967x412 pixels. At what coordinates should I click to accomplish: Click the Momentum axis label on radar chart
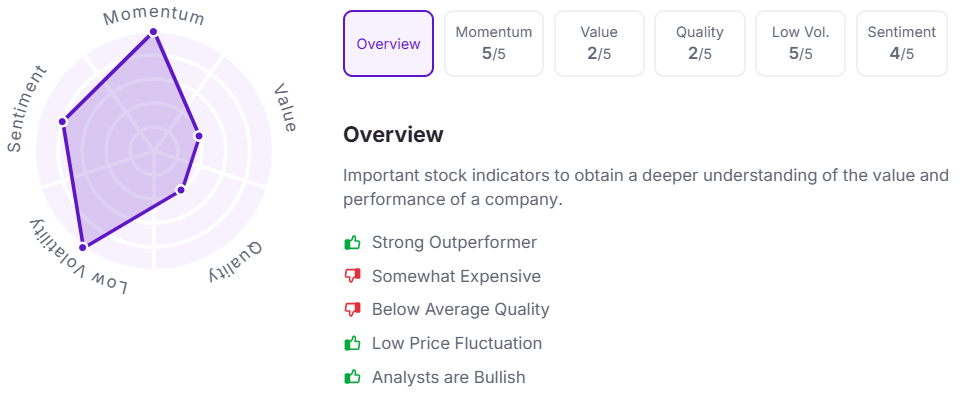pos(154,17)
